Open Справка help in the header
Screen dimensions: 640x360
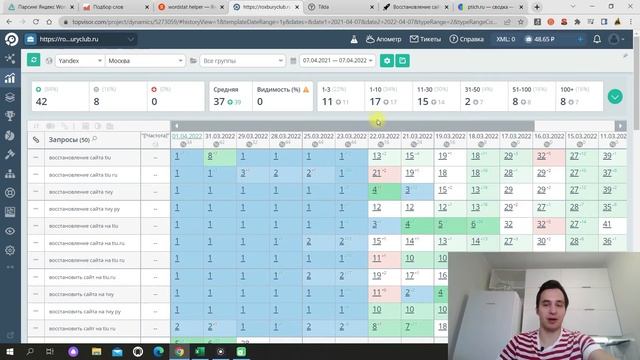[x=467, y=39]
